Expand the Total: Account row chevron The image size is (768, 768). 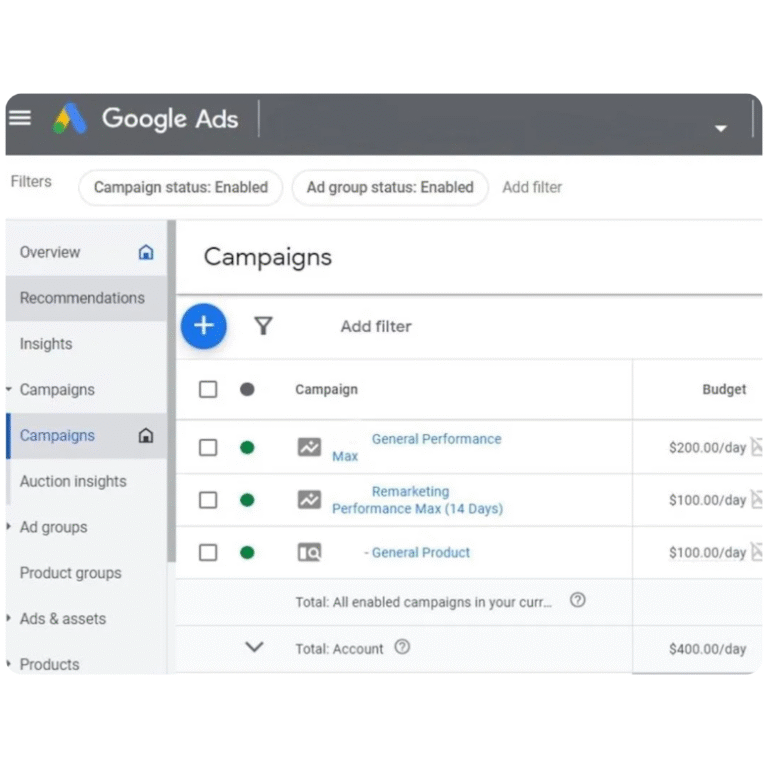[254, 647]
